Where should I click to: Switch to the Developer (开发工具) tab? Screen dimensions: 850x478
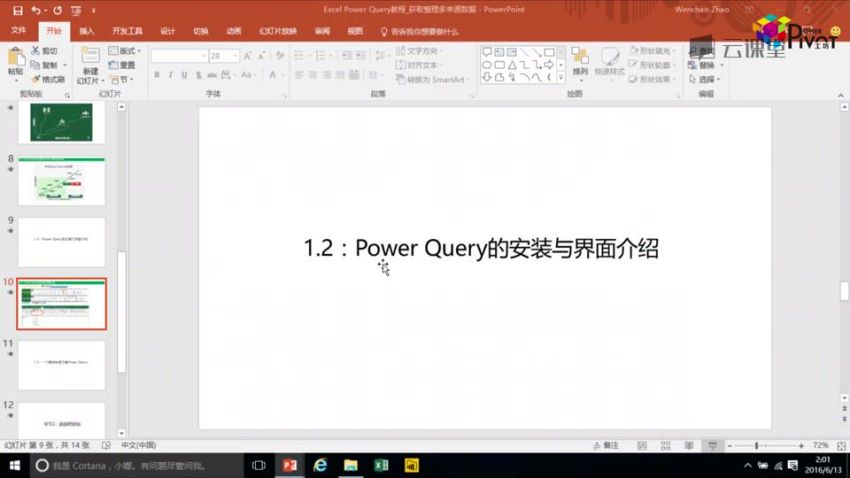[127, 31]
